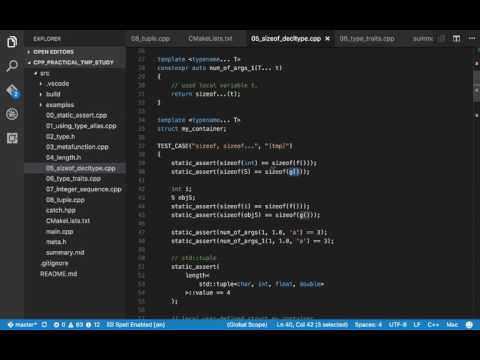Viewport: 480px width, 360px height.
Task: Open 08_tuple.cpp in explorer tree
Action: 65,200
